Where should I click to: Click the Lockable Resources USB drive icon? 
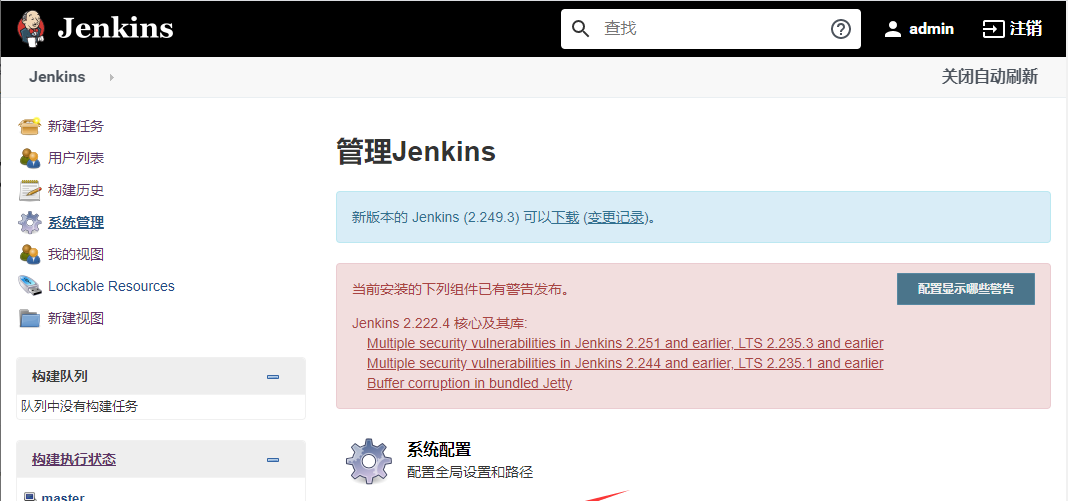pyautogui.click(x=29, y=286)
